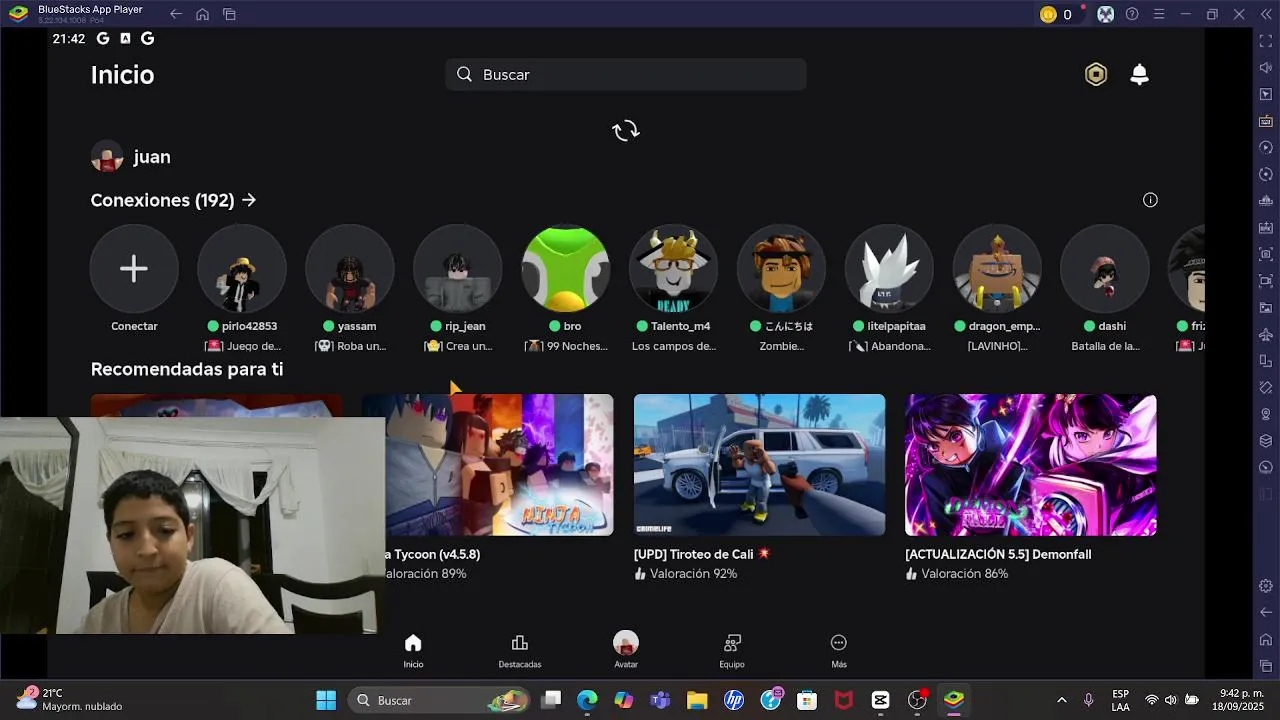This screenshot has width=1280, height=720.
Task: Open the Avatar tab
Action: click(x=626, y=651)
